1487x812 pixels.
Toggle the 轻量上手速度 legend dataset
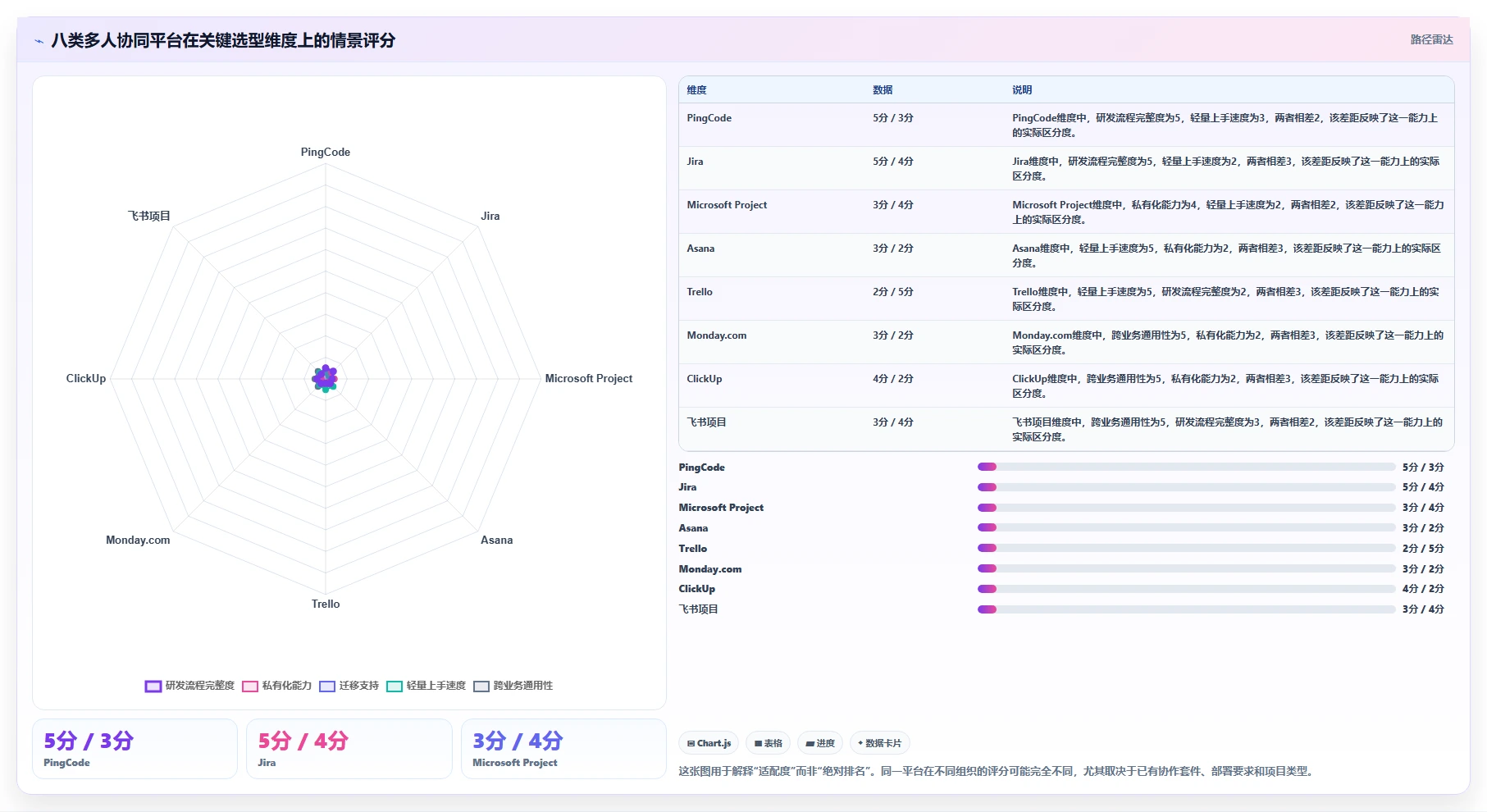[426, 686]
